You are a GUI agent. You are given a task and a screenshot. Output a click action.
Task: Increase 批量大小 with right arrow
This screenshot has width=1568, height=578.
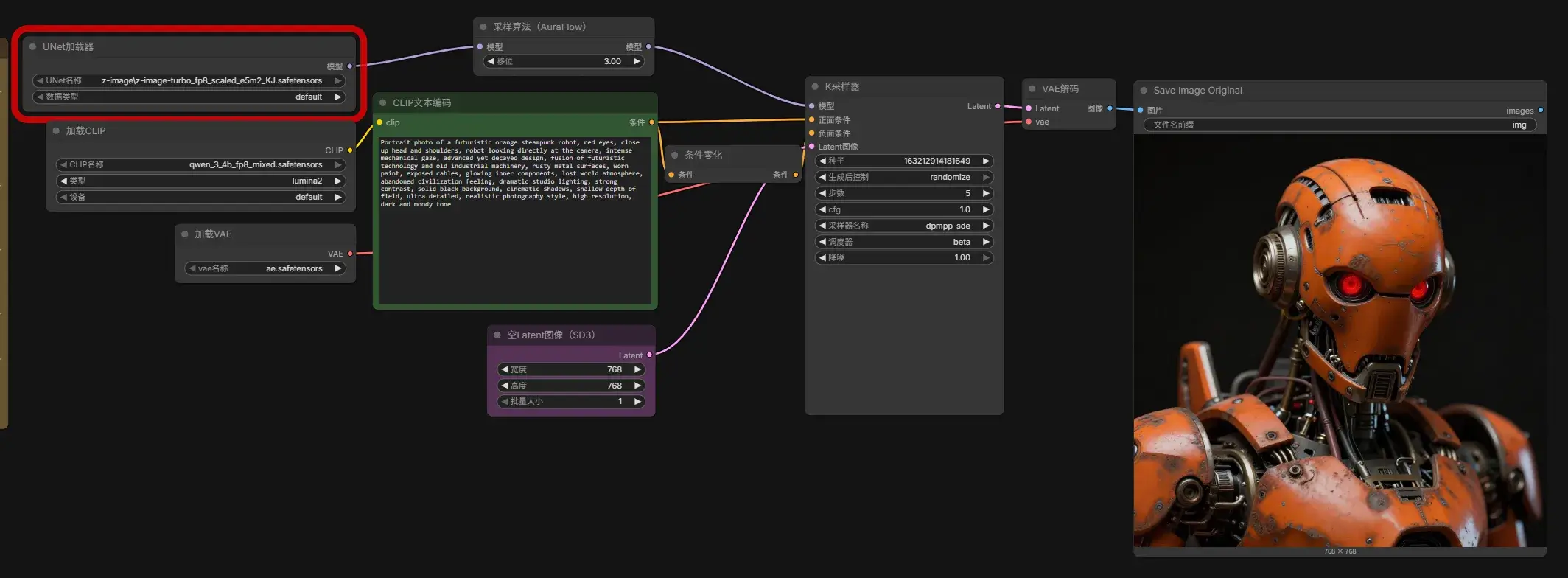click(x=637, y=401)
